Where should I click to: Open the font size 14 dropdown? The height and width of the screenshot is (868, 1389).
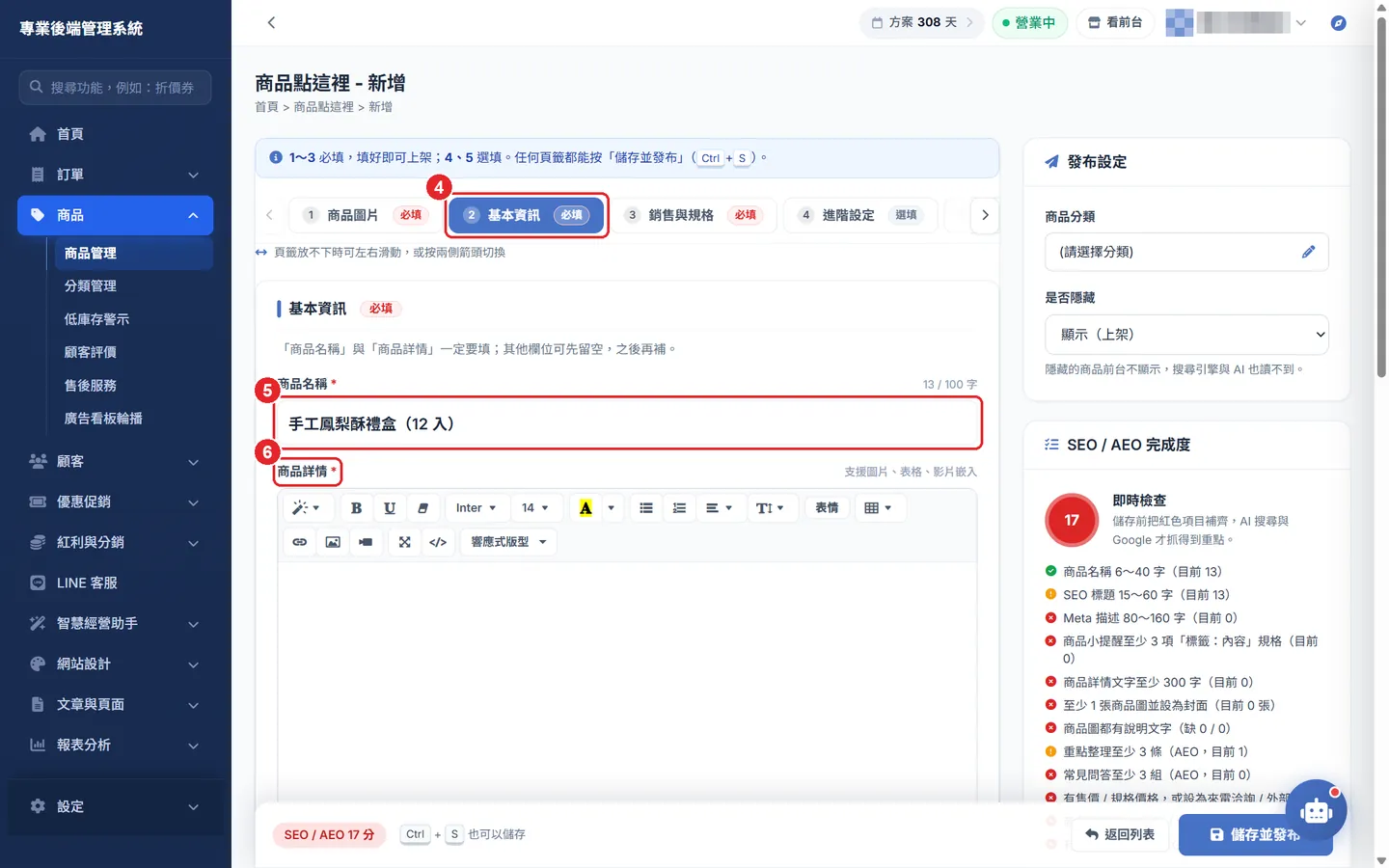534,508
